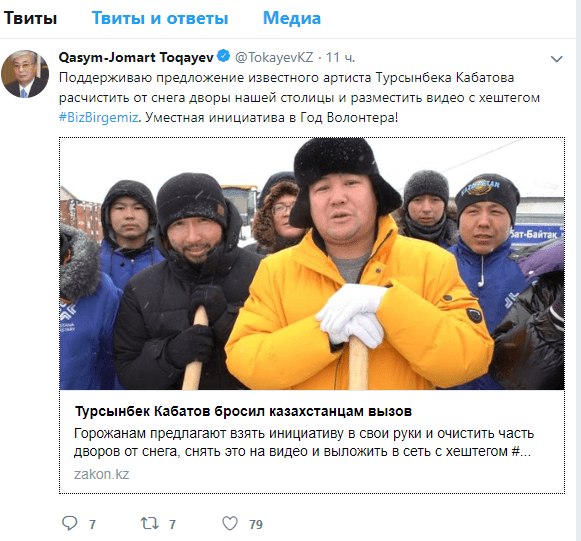The width and height of the screenshot is (581, 541).
Task: Switch to the Твиты tab
Action: (30, 18)
